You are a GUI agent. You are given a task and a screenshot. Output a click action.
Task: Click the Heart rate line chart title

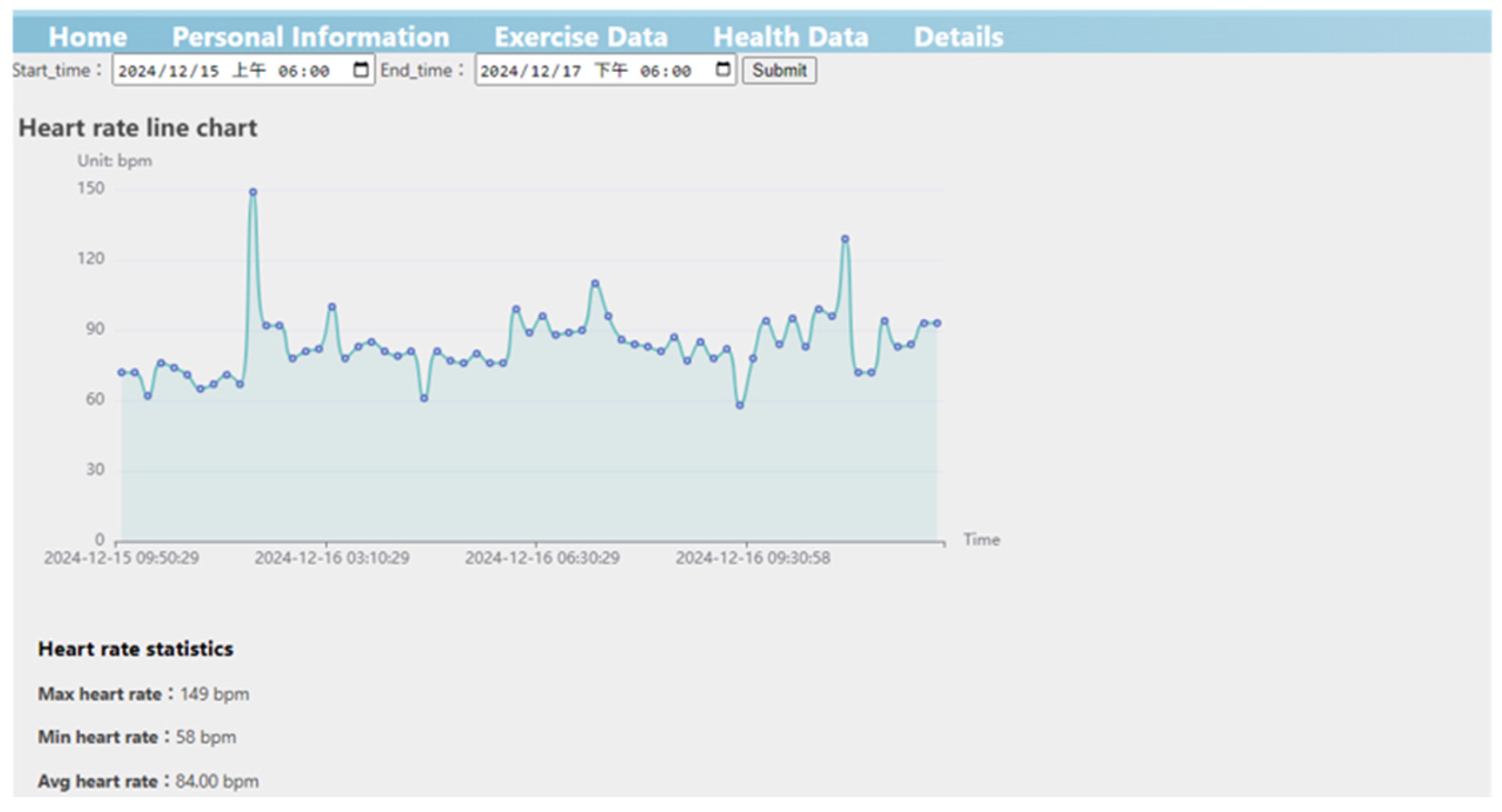coord(138,128)
